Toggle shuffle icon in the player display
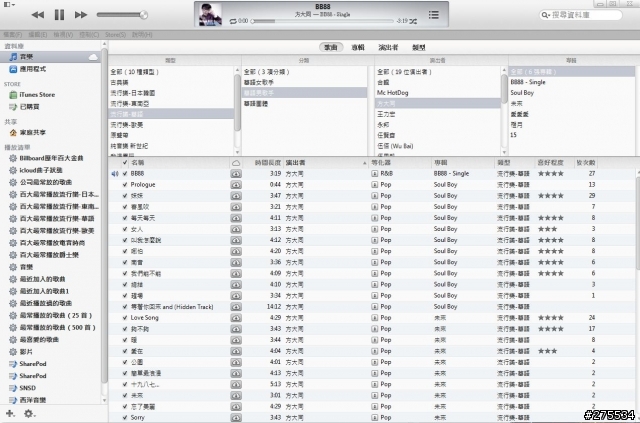Viewport: 640px width, 423px height. (x=413, y=21)
